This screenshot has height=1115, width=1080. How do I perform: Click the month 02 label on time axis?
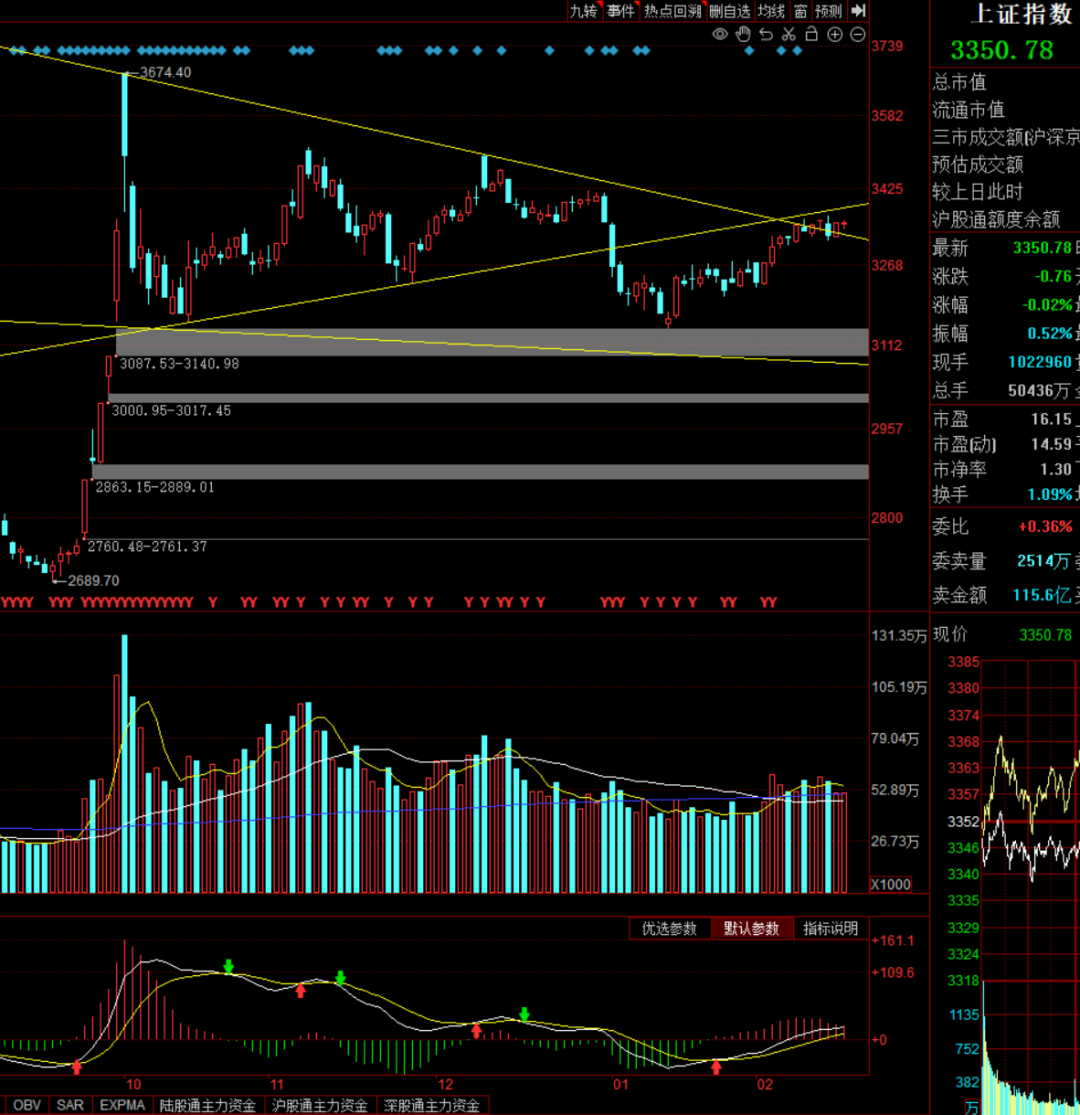click(x=764, y=1084)
